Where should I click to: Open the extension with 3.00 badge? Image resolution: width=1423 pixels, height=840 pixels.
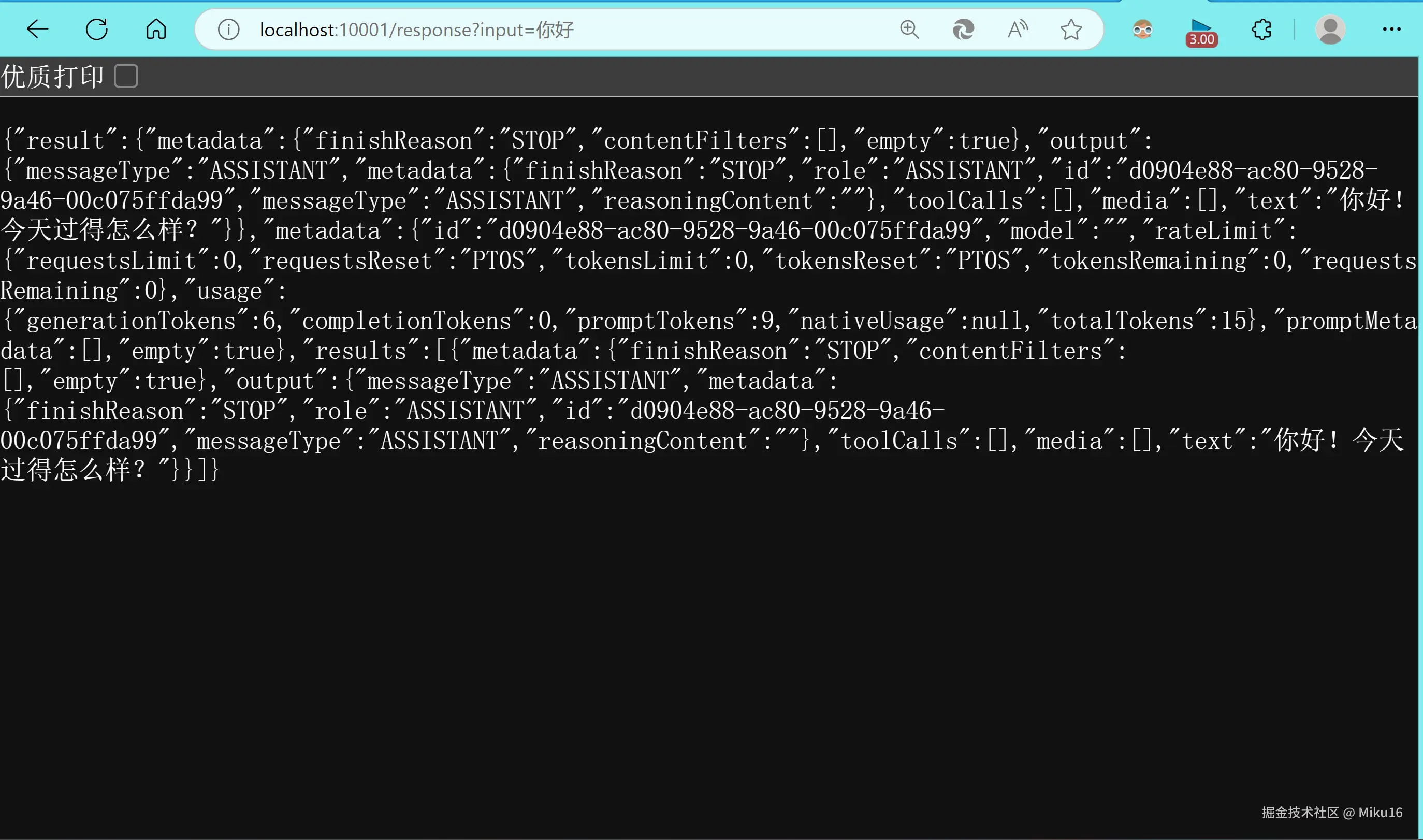[x=1201, y=32]
